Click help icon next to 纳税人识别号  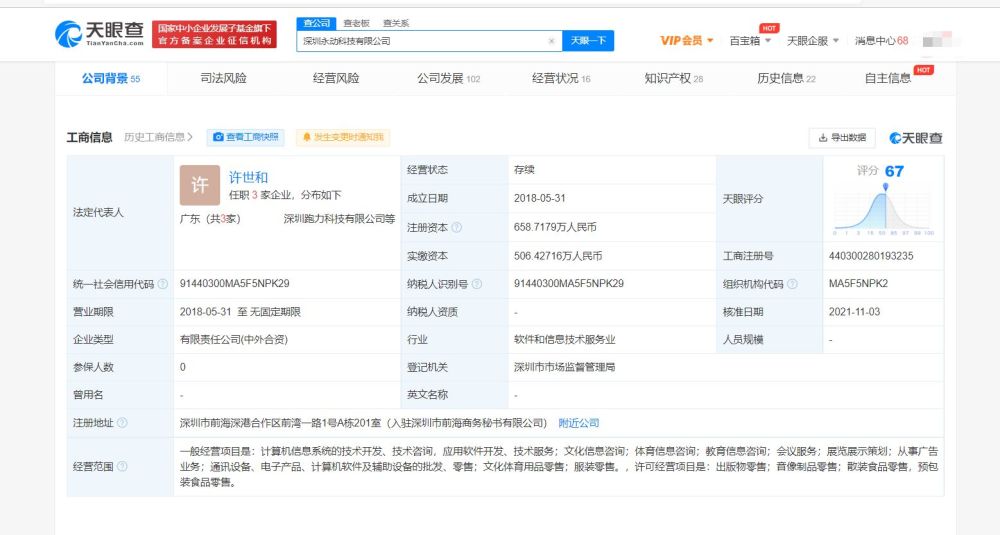pos(476,284)
